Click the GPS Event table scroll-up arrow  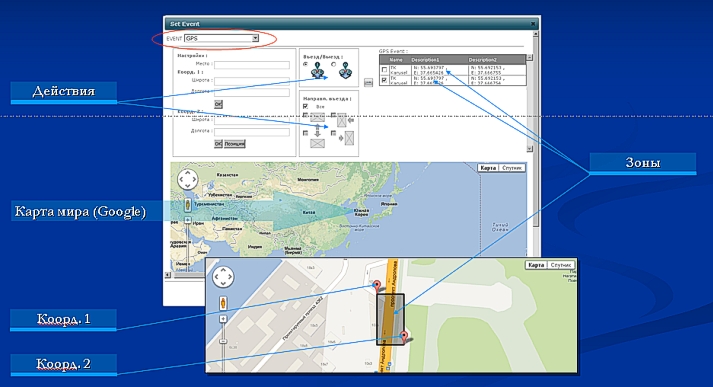pyautogui.click(x=529, y=58)
